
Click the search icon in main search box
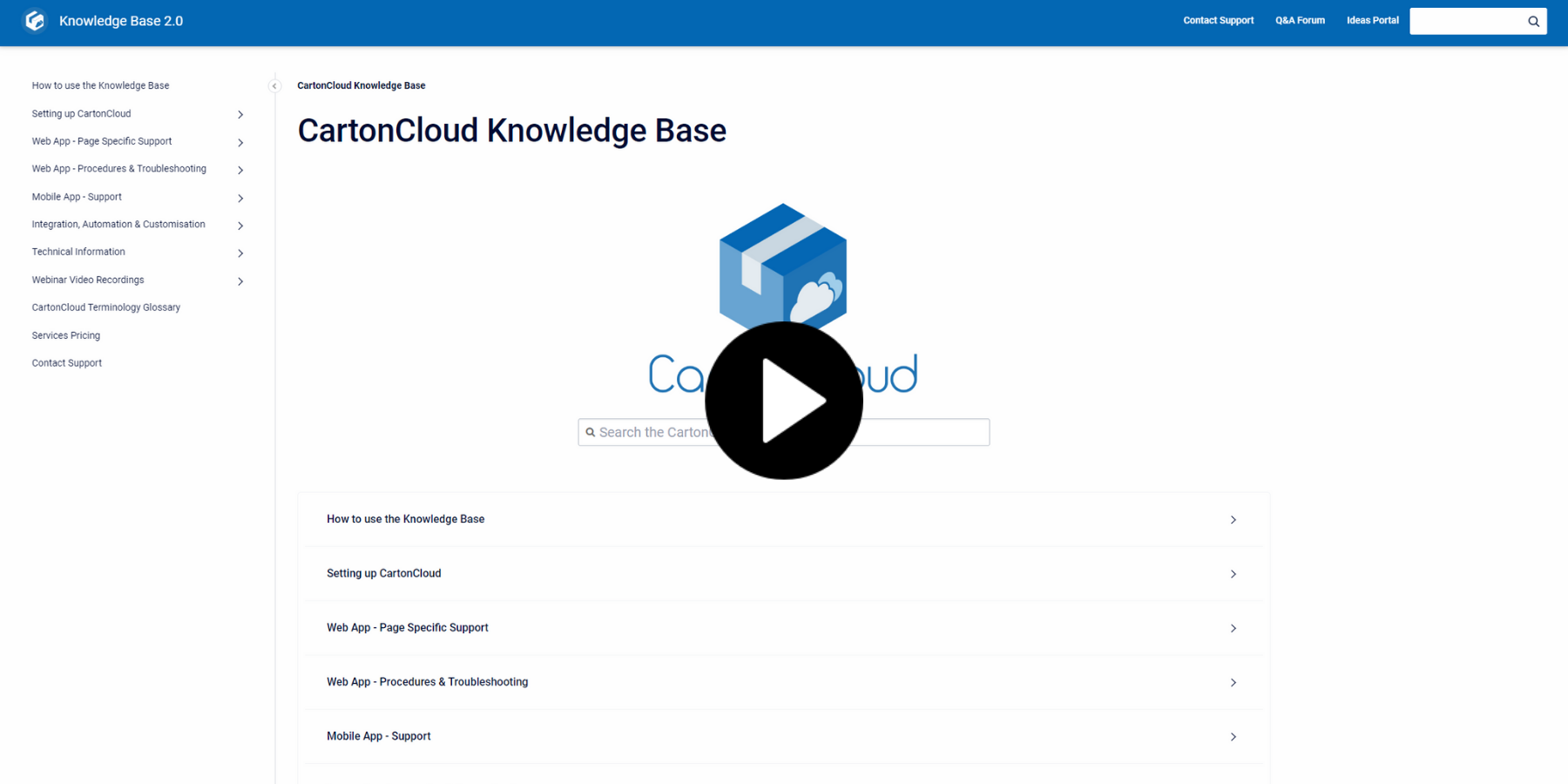pyautogui.click(x=591, y=432)
